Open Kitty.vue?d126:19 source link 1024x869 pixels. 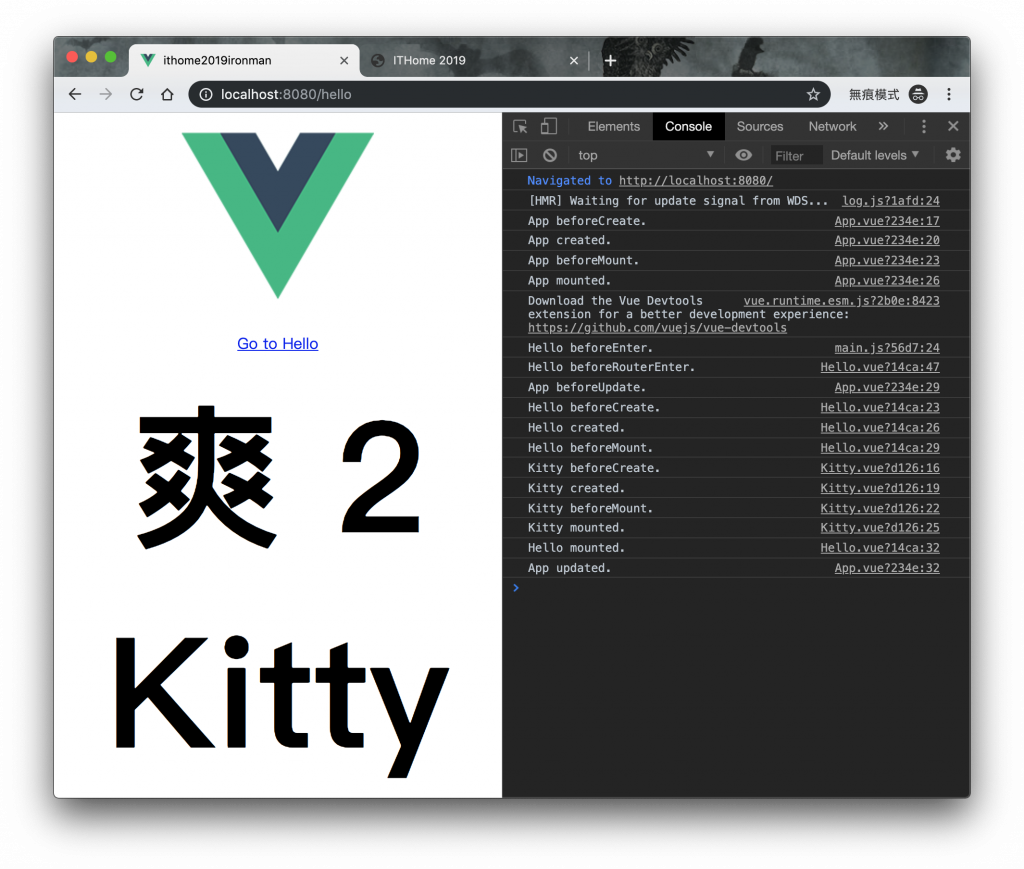880,488
